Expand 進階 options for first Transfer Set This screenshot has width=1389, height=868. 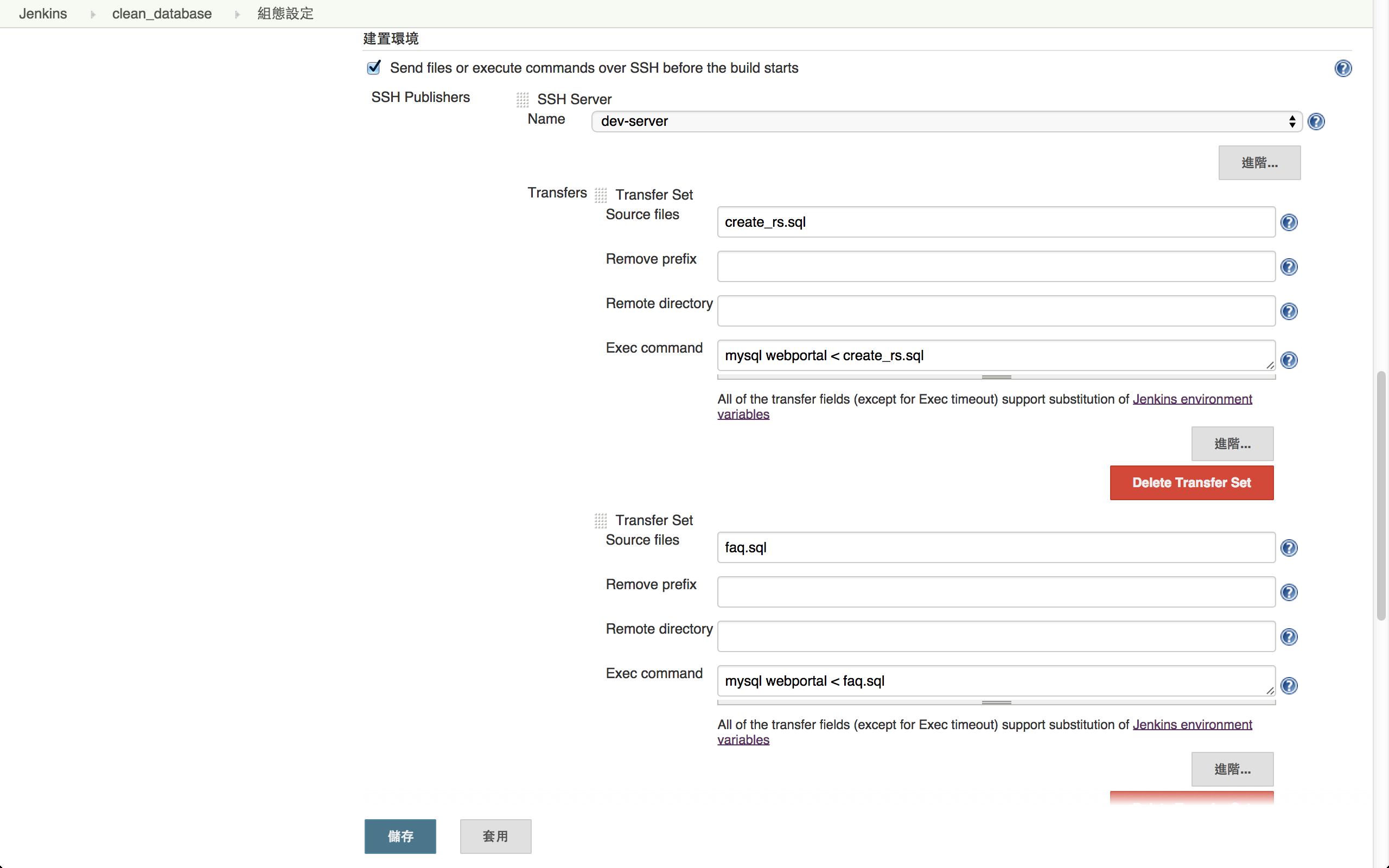pos(1232,443)
